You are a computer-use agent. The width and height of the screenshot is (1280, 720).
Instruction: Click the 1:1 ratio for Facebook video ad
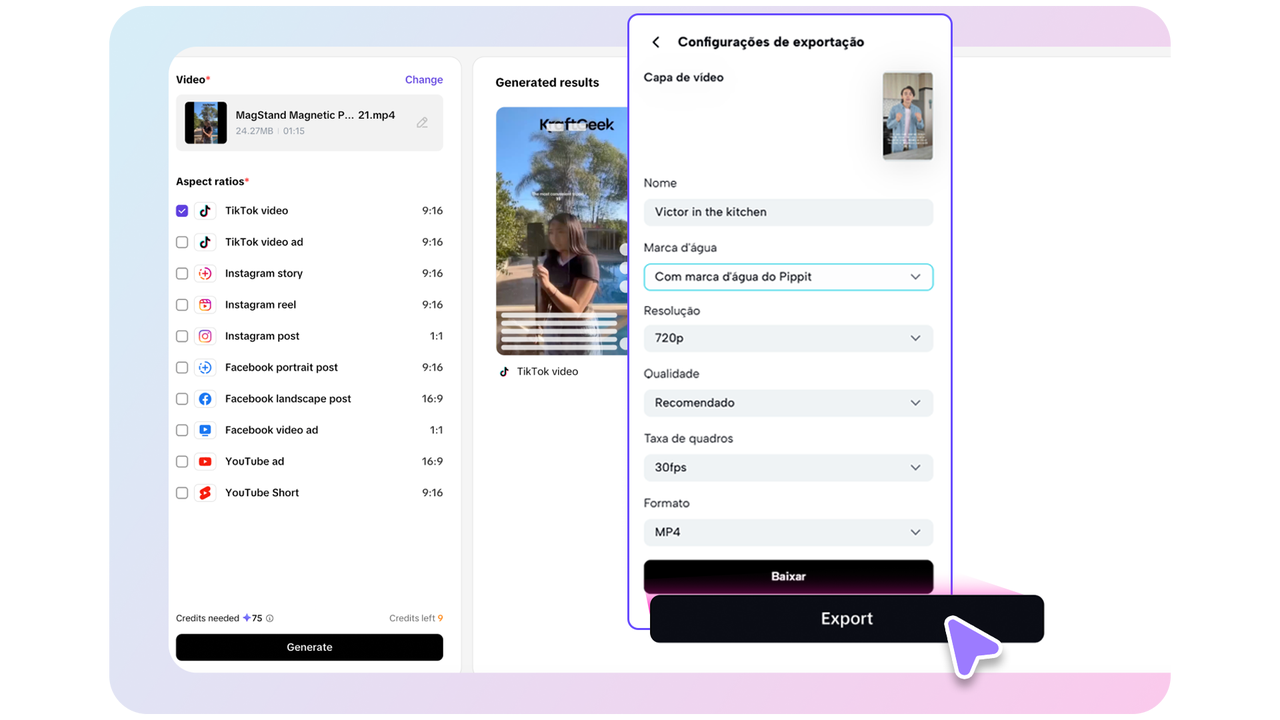tap(436, 430)
